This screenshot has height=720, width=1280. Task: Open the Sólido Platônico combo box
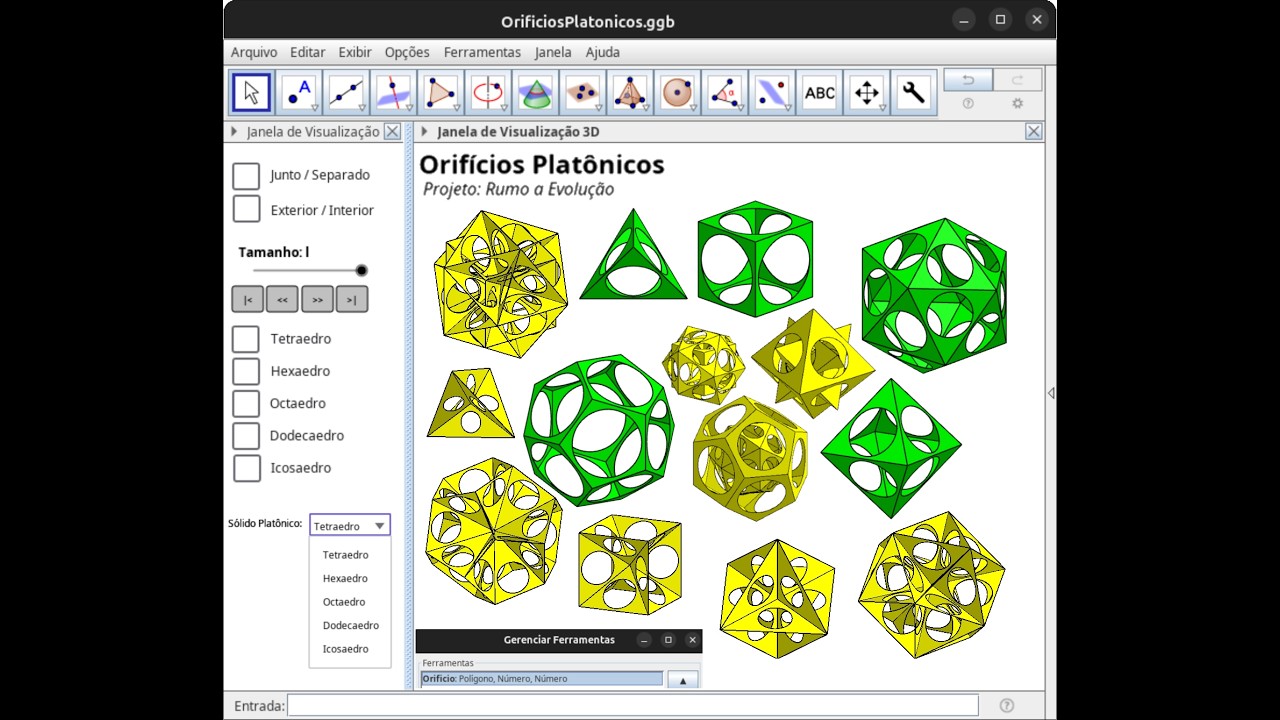coord(350,525)
